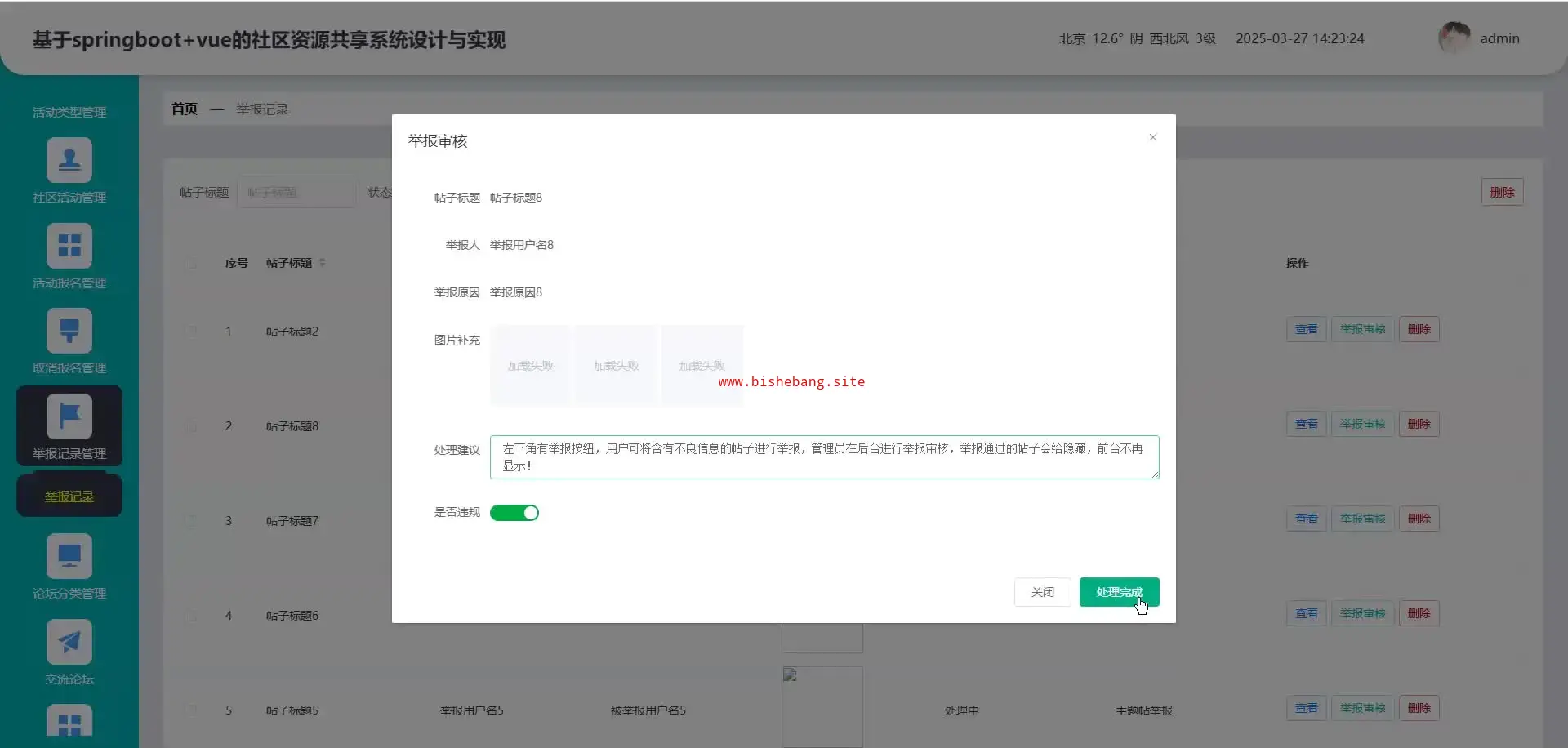Open 论坛分类管理 monitor icon in sidebar
This screenshot has height=748, width=1568.
pyautogui.click(x=69, y=556)
